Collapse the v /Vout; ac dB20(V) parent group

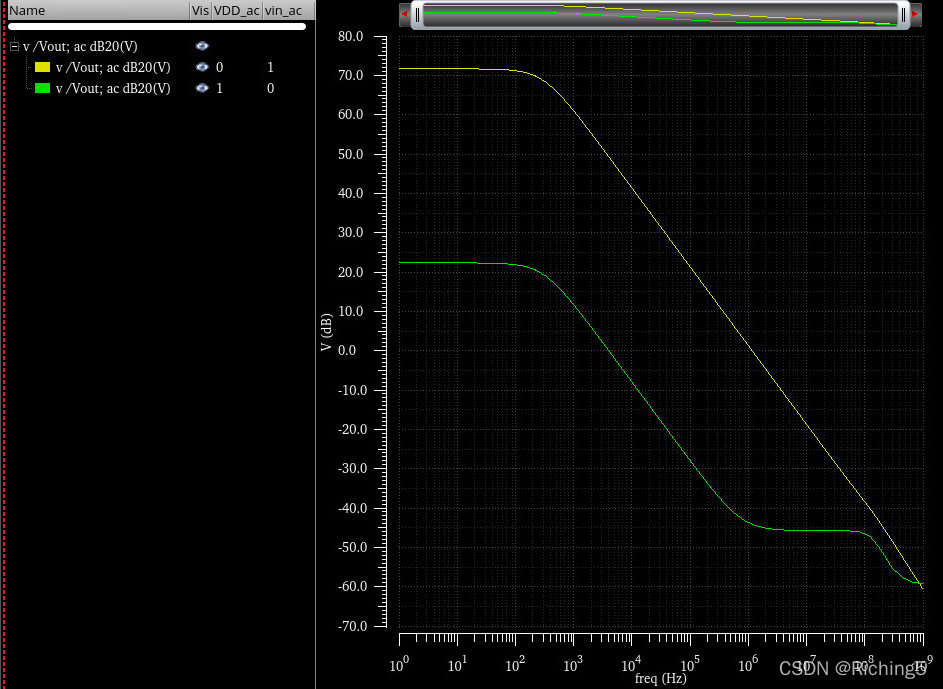tap(14, 46)
